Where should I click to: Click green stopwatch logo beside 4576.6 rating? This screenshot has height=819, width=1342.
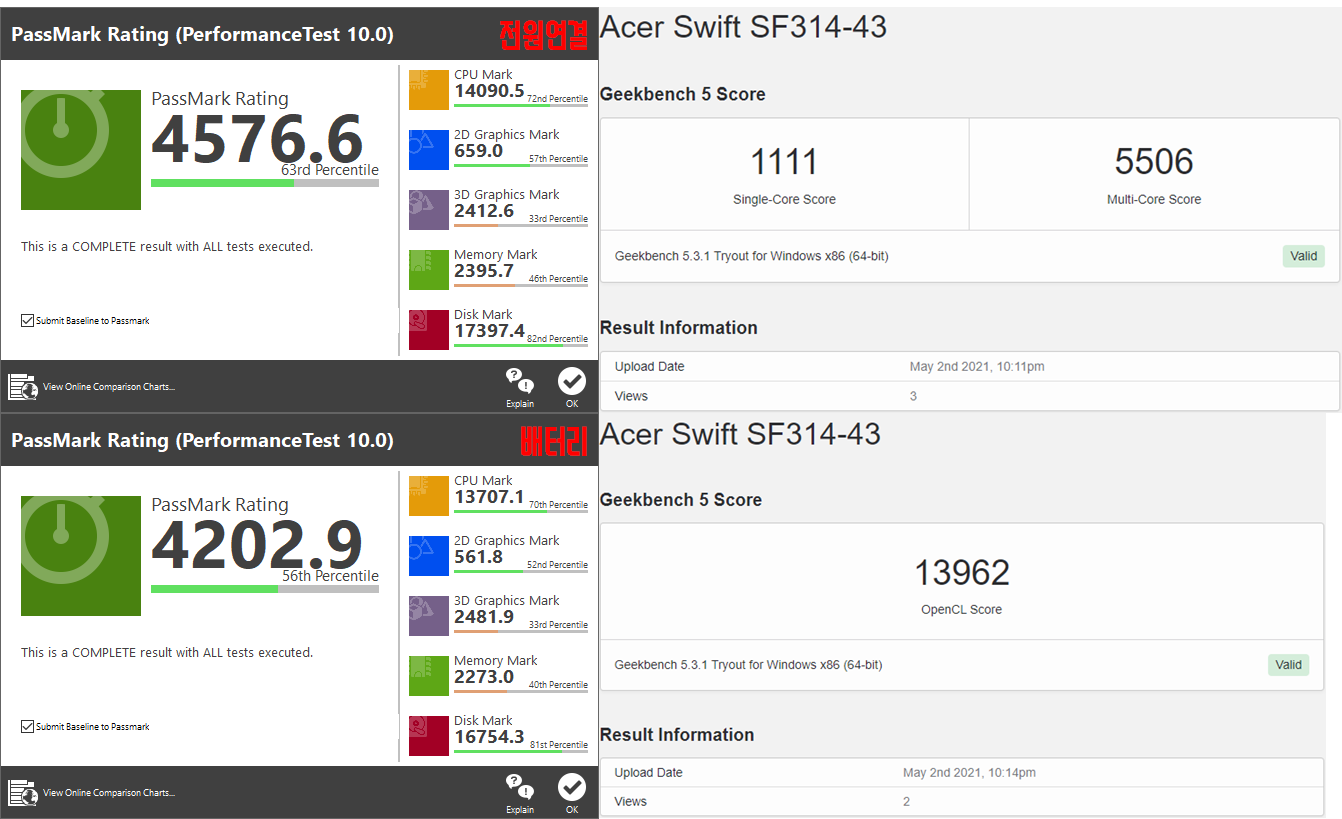tap(81, 150)
